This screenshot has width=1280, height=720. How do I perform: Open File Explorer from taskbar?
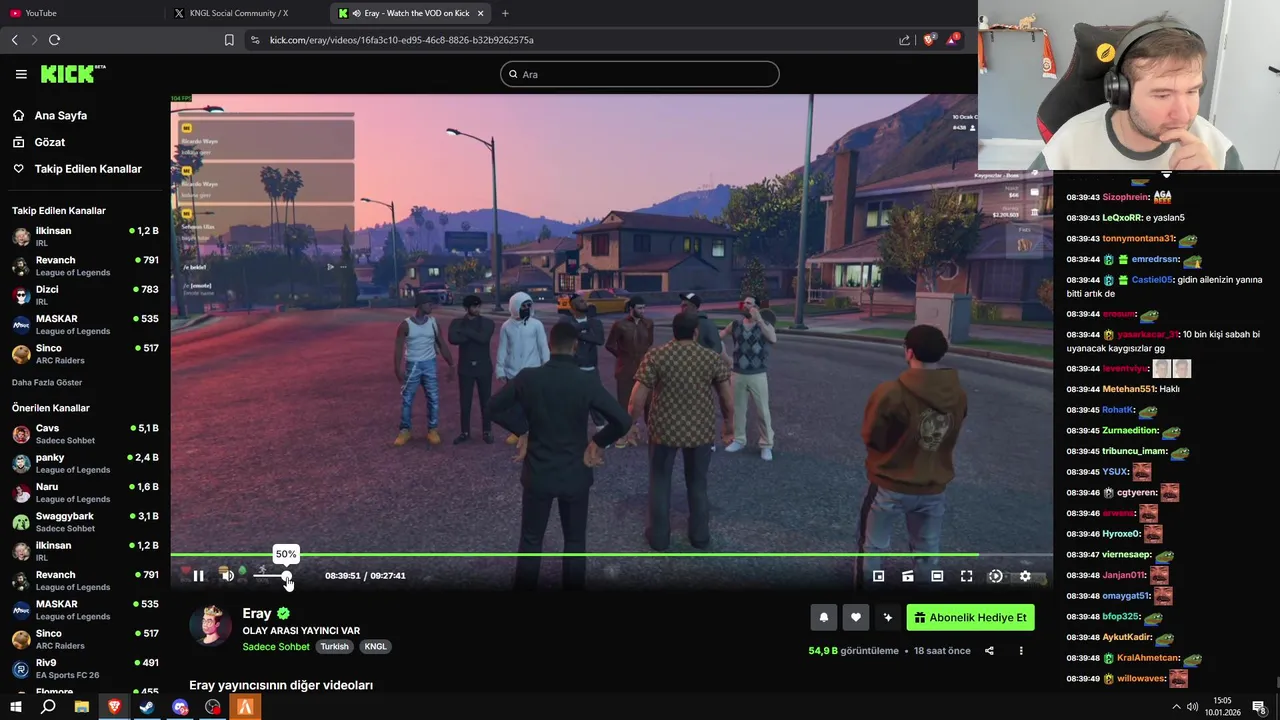click(x=81, y=707)
